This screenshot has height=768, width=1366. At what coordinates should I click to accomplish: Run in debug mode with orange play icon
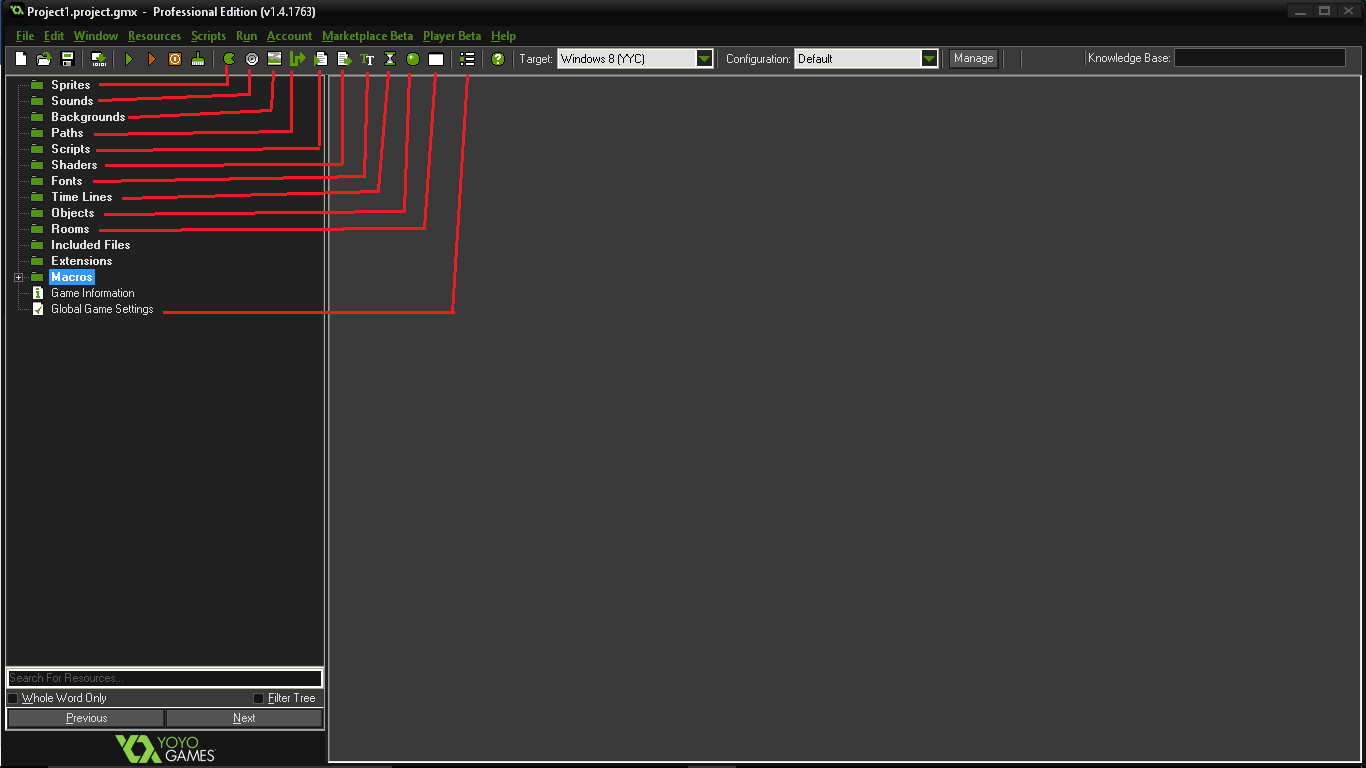[152, 59]
